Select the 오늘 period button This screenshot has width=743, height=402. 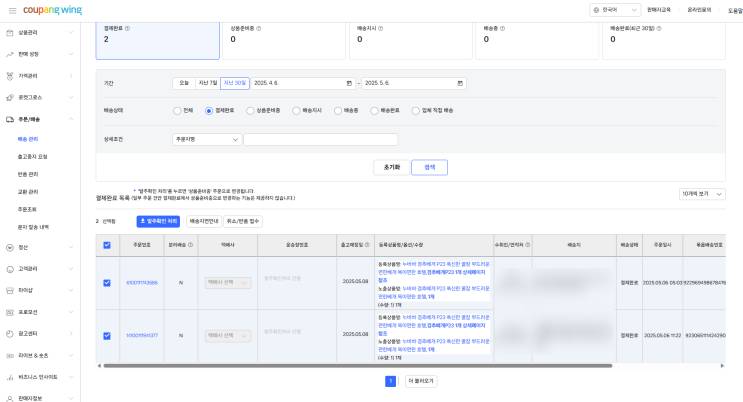184,83
